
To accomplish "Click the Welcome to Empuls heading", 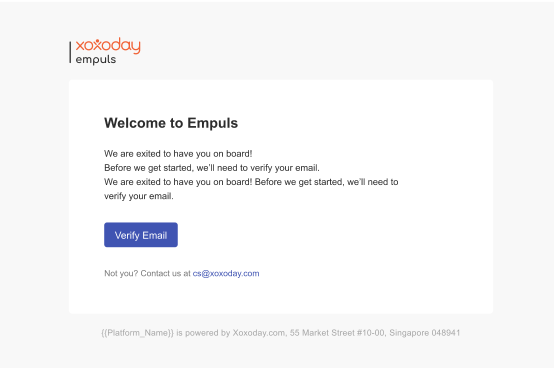I will pos(171,123).
